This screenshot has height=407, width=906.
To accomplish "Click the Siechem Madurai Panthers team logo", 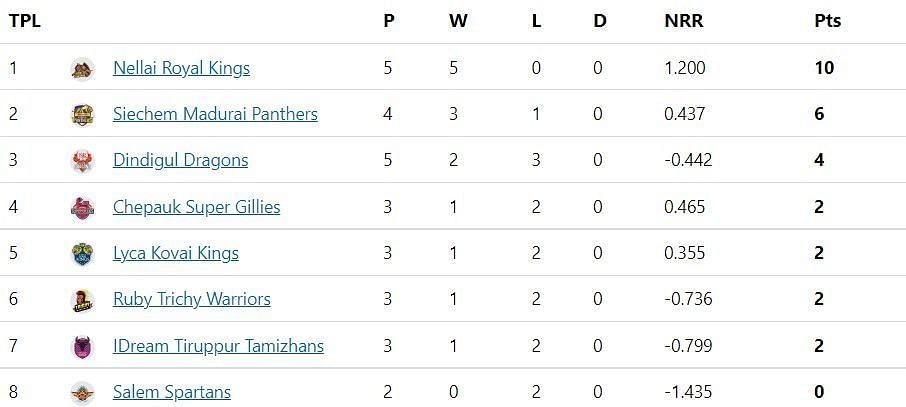I will (x=82, y=114).
